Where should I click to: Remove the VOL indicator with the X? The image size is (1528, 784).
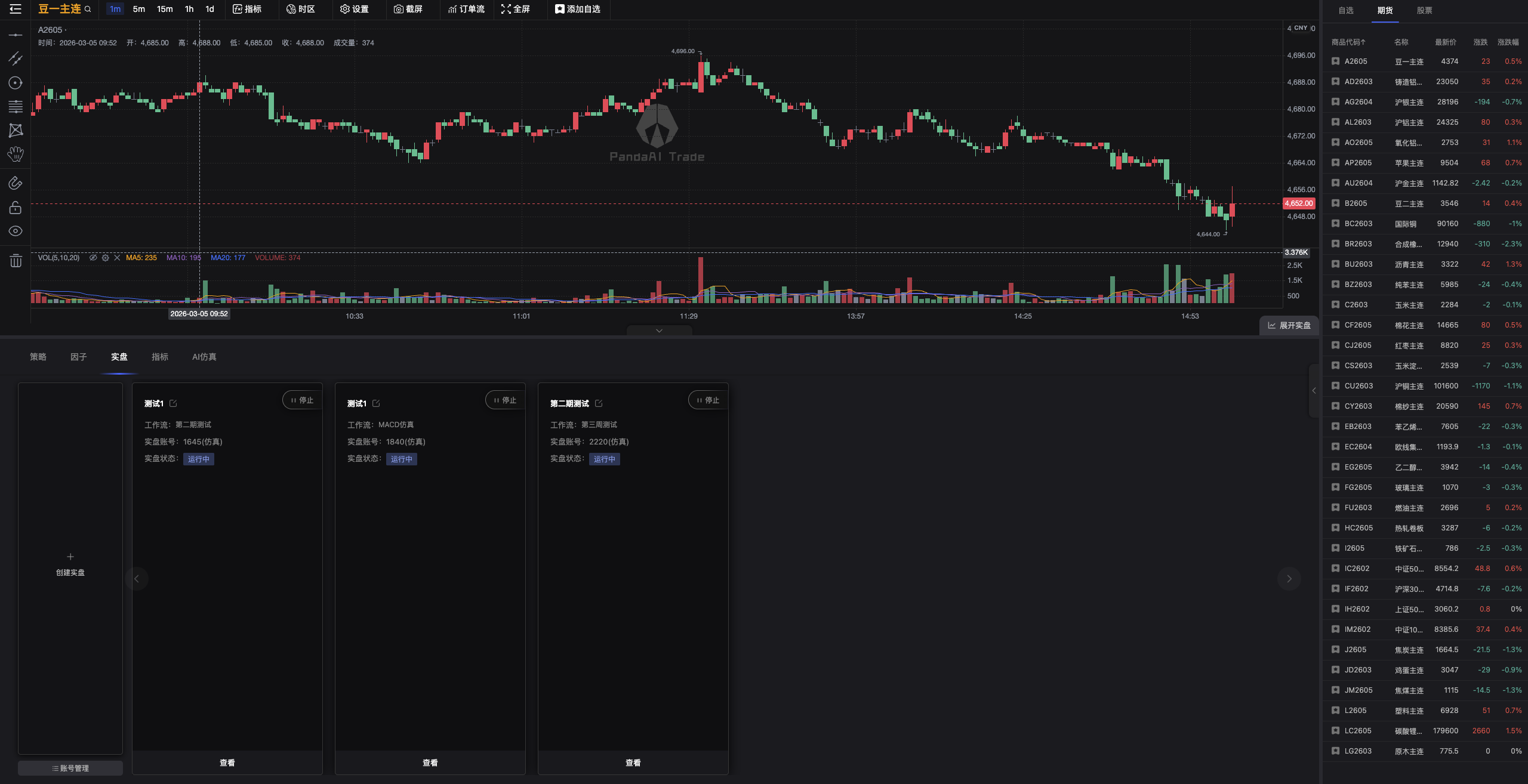point(117,258)
